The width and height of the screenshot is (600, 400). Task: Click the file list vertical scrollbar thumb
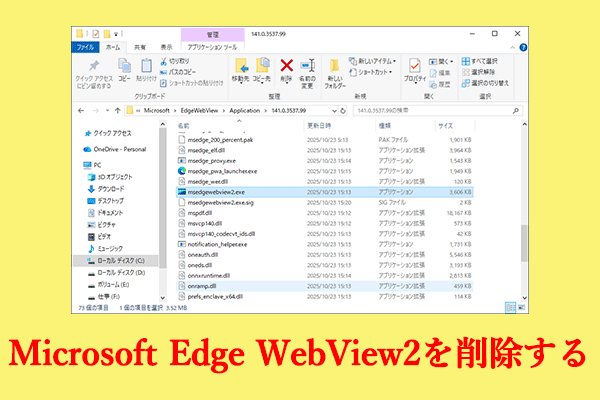click(x=524, y=243)
